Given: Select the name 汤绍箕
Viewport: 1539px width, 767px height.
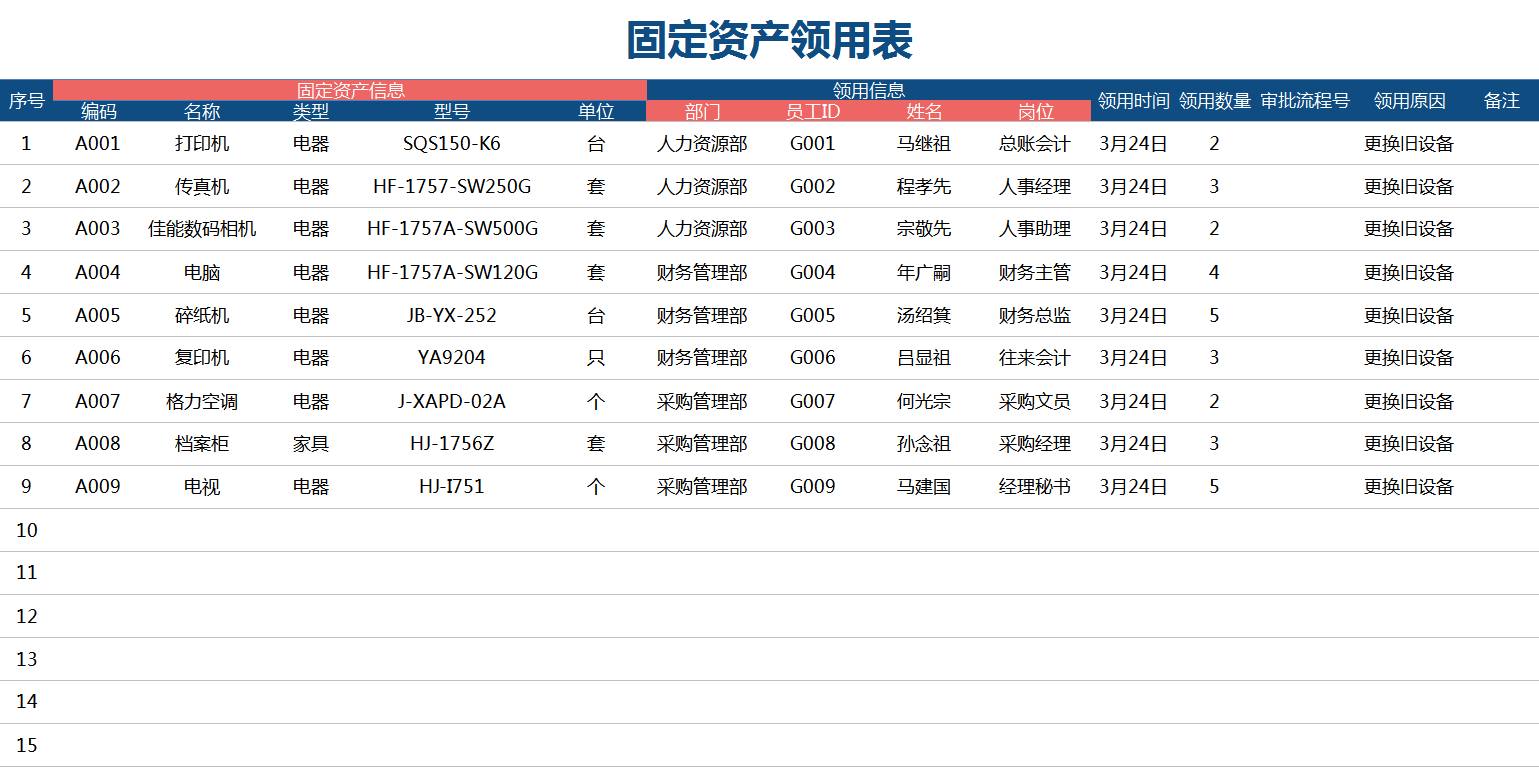Looking at the screenshot, I should (924, 315).
